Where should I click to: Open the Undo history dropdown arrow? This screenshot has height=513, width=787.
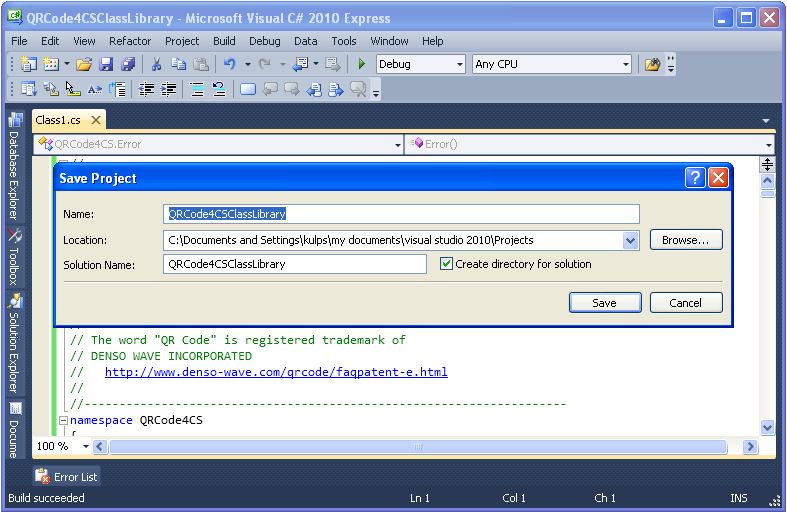point(247,64)
